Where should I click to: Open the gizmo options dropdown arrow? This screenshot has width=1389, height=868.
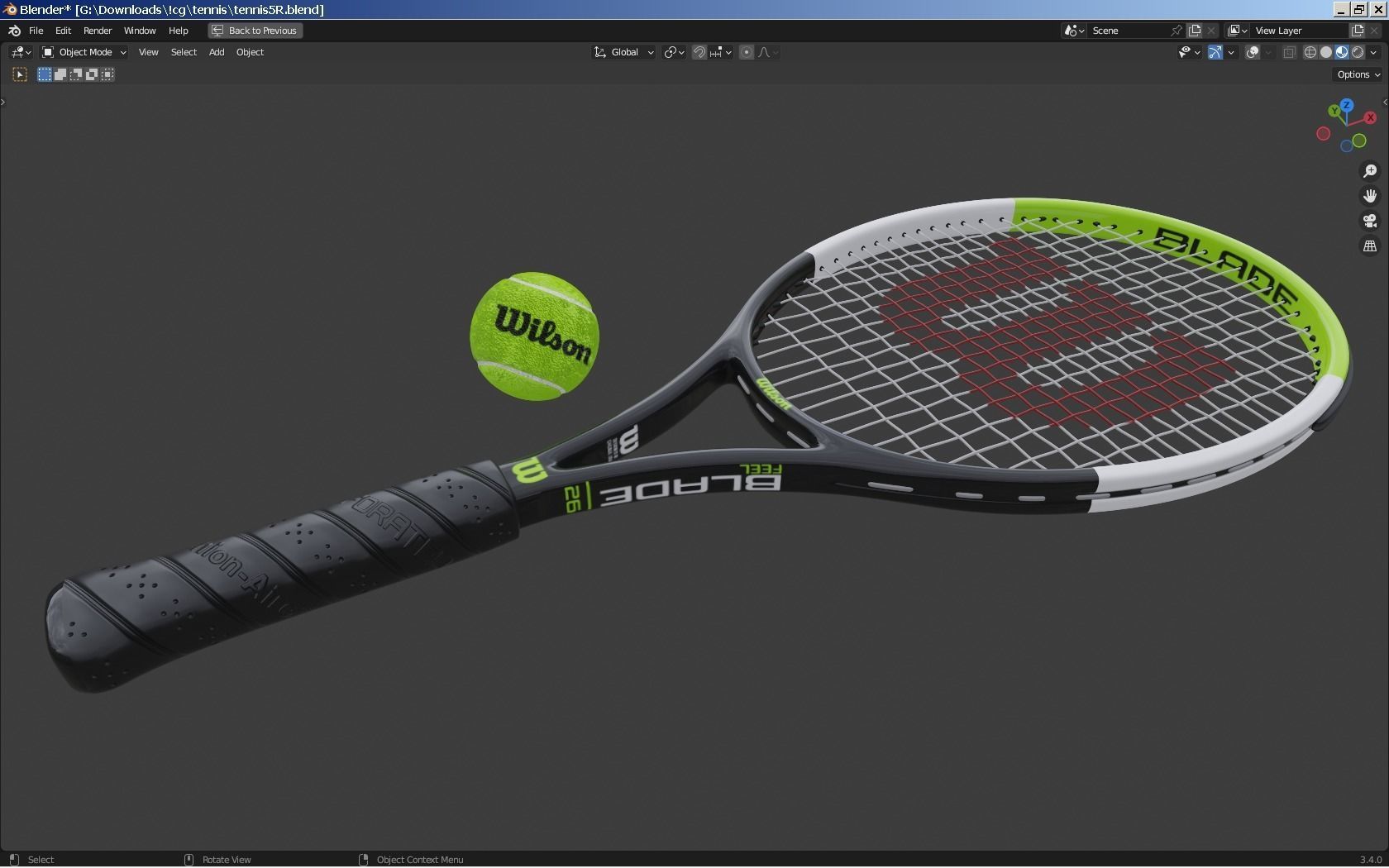coord(1231,52)
